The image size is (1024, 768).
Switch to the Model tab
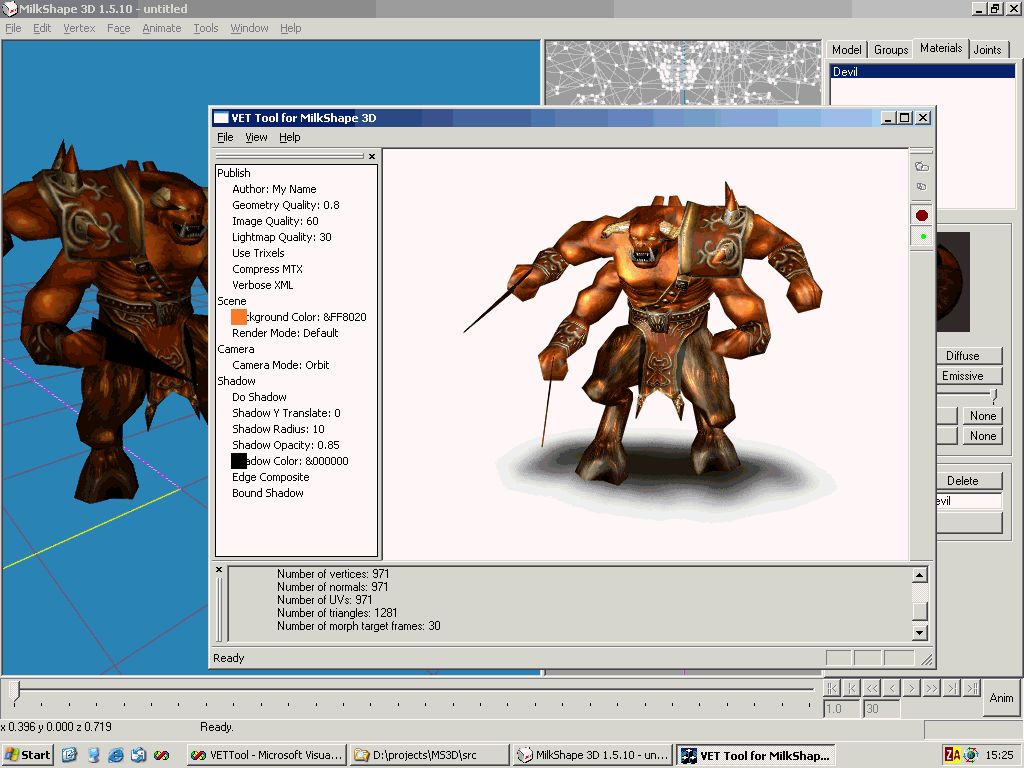[846, 50]
